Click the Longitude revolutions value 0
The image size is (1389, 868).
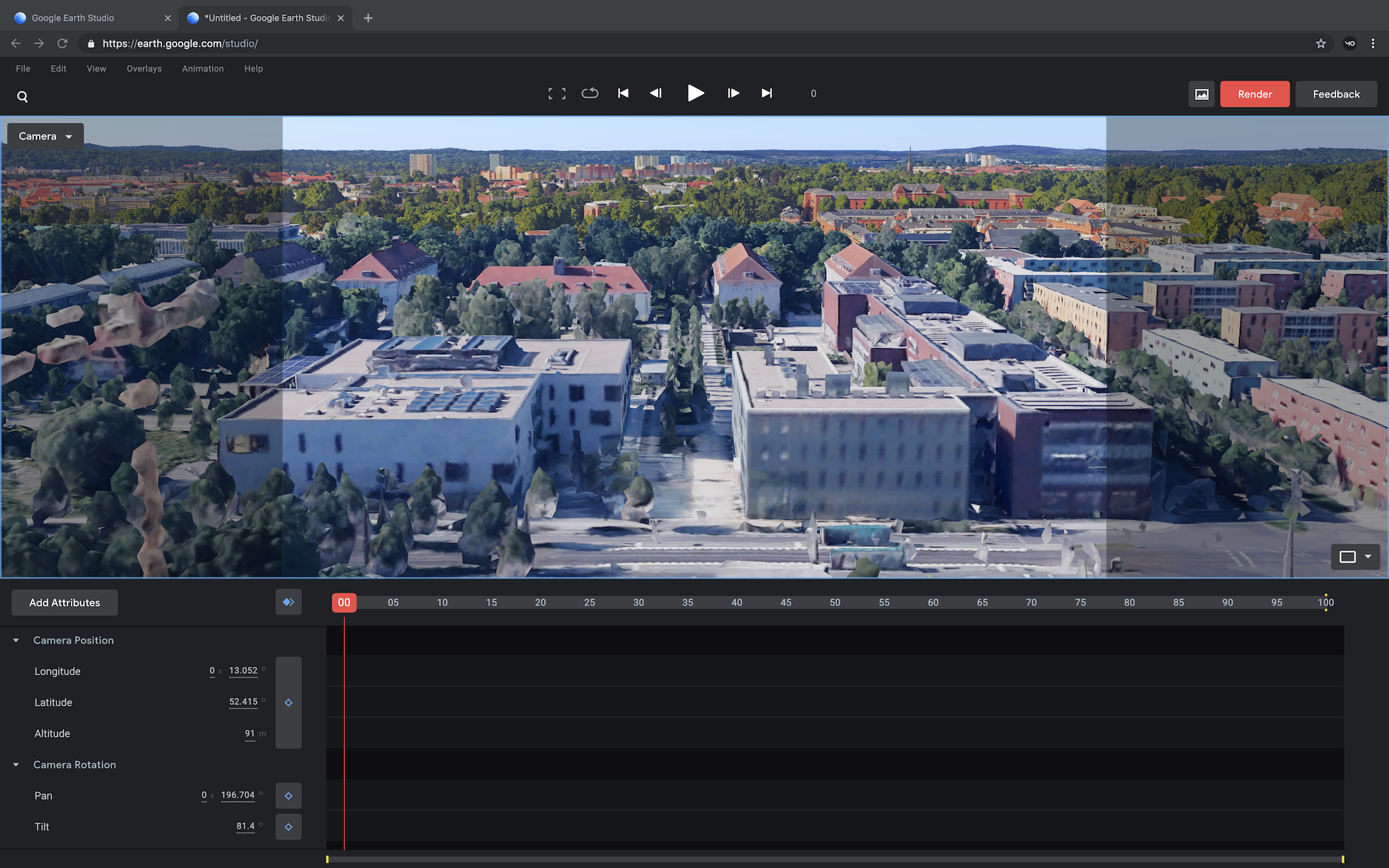(212, 671)
